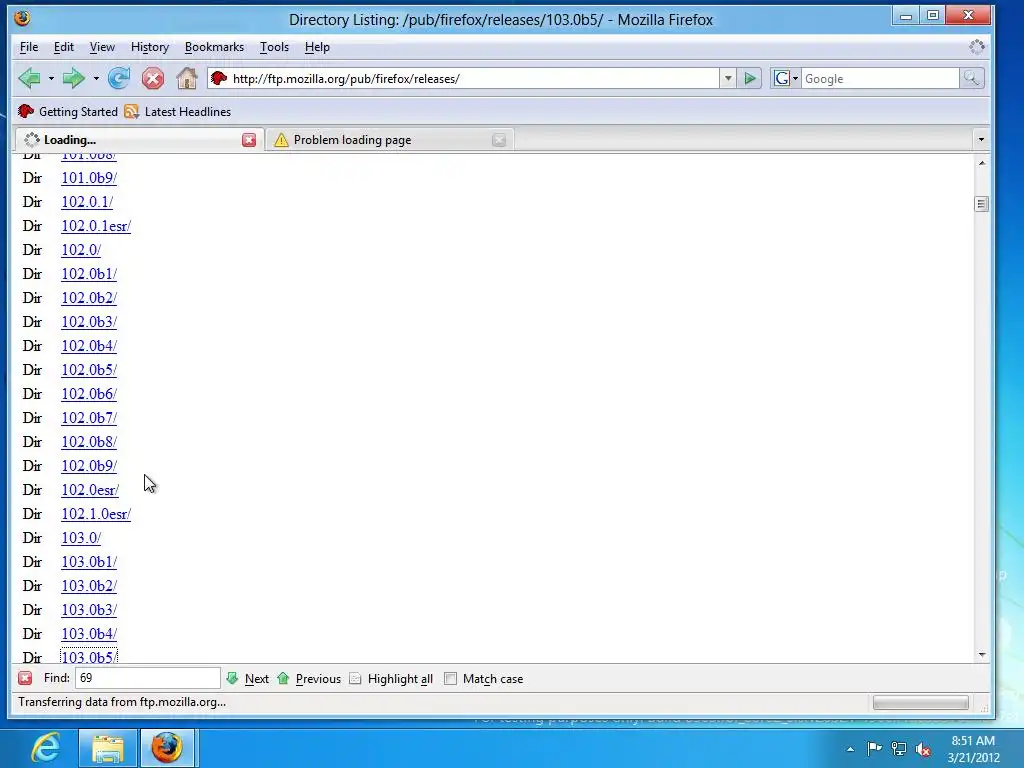Screen dimensions: 1024x768
Task: Open the back history dropdown arrow
Action: point(51,79)
